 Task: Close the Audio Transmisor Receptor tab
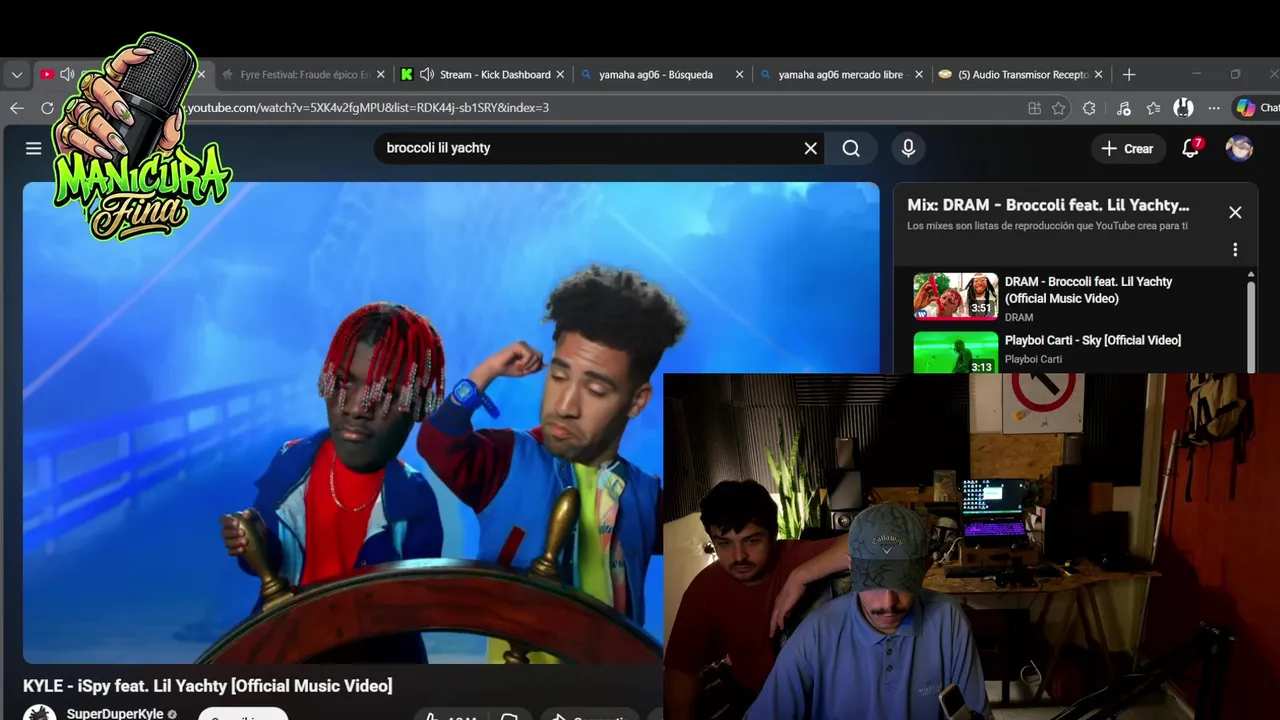click(1098, 75)
